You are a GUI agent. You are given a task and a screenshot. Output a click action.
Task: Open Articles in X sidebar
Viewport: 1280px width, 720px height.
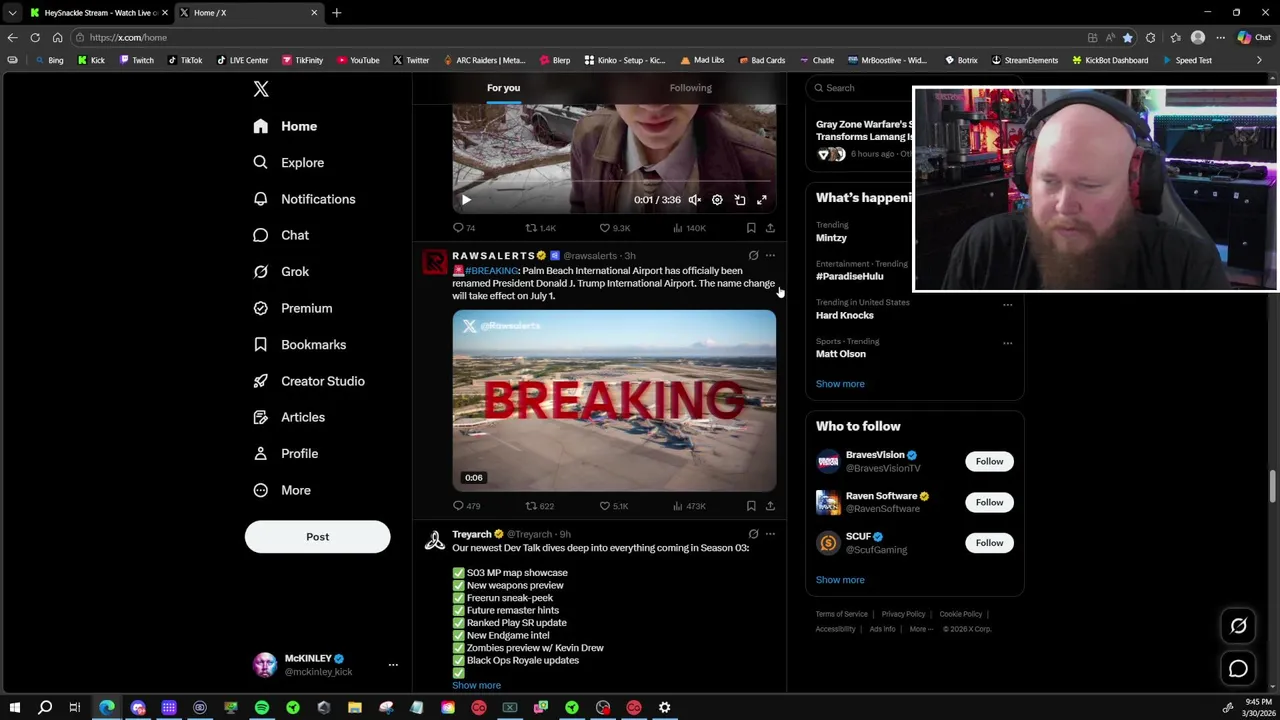tap(290, 417)
